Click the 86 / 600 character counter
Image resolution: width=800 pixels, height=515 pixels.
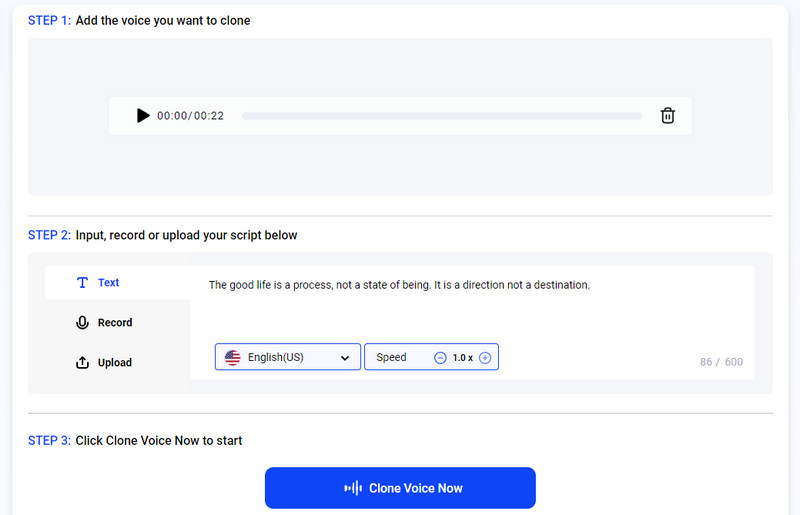pos(721,362)
